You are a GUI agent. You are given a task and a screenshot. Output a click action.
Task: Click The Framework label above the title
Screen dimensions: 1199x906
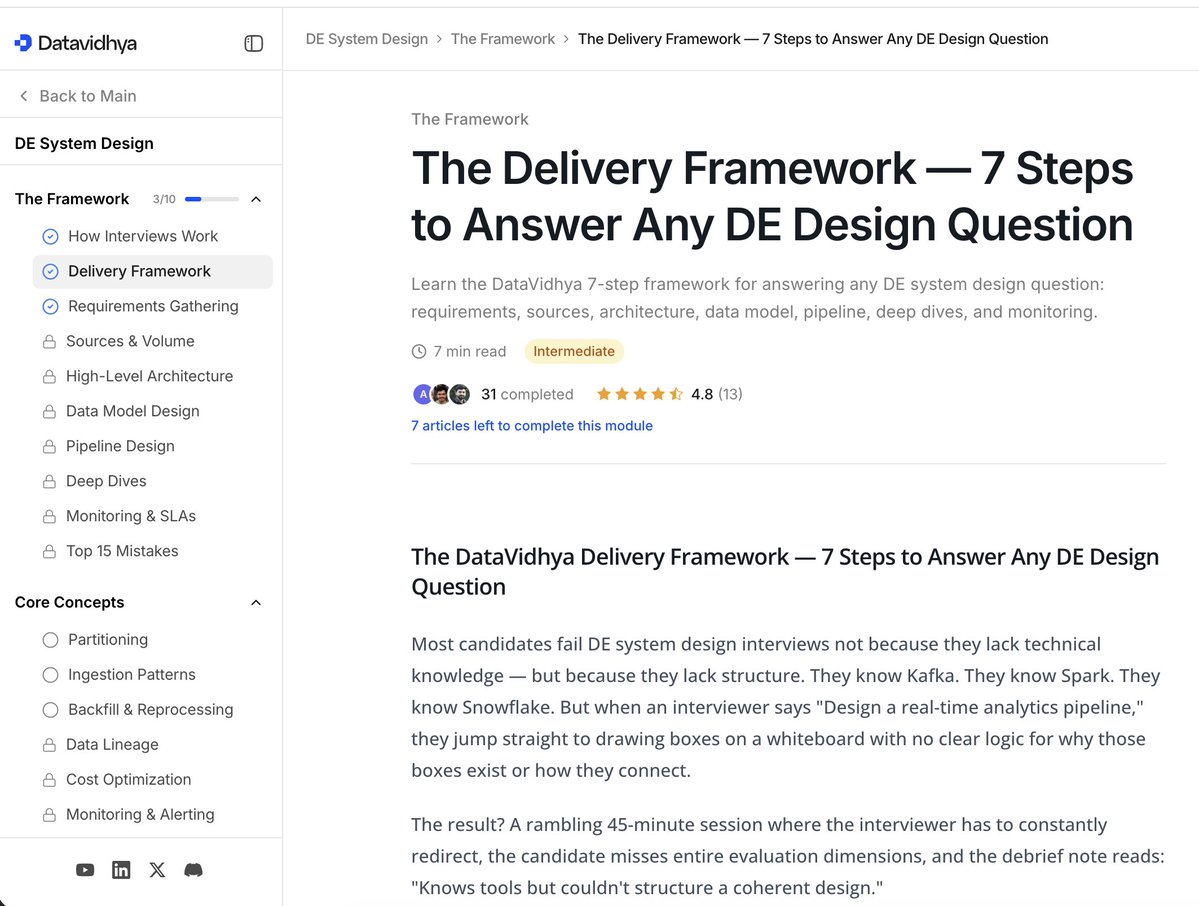pos(470,119)
